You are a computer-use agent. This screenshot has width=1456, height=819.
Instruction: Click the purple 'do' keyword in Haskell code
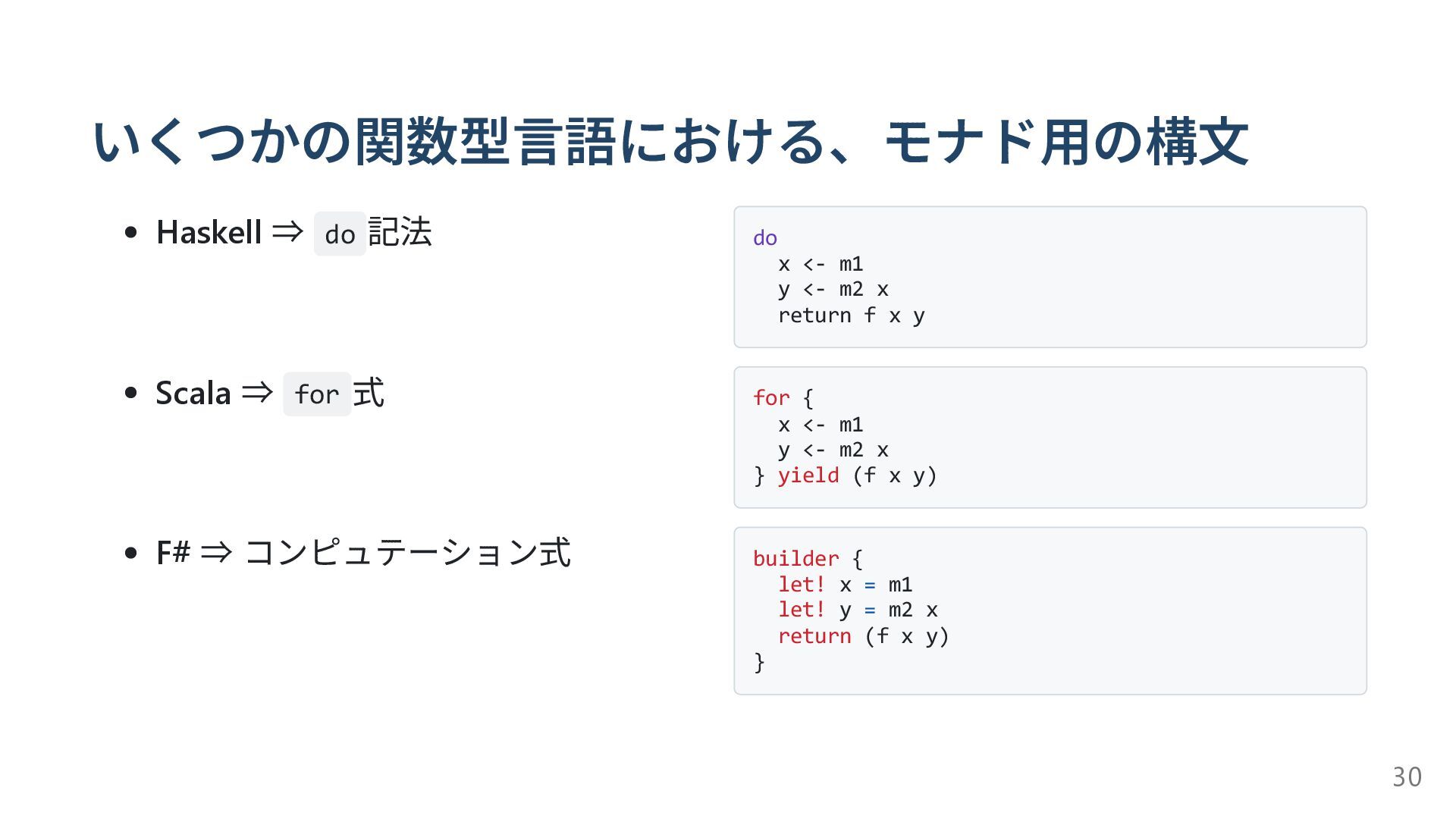point(765,238)
